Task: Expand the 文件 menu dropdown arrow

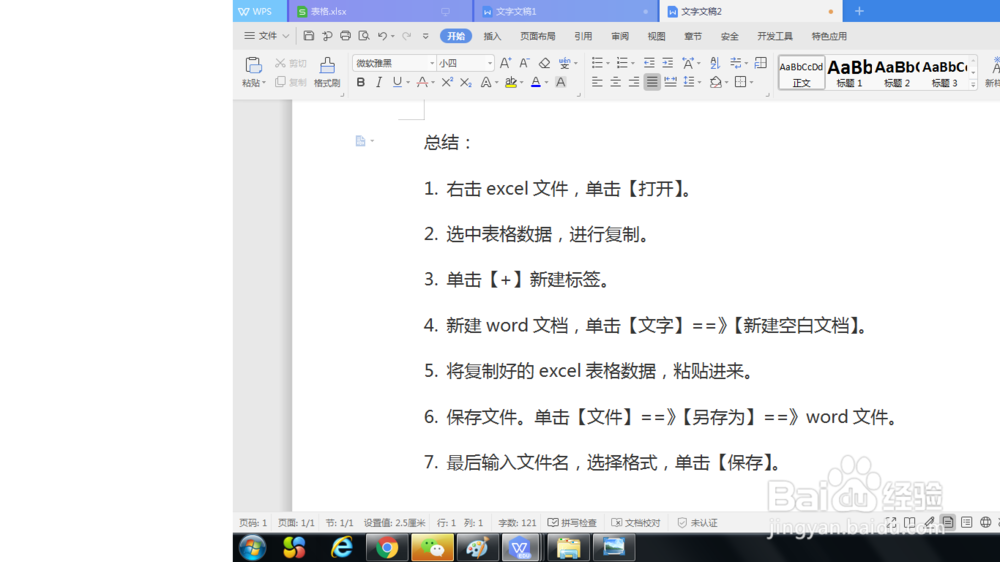Action: point(286,36)
